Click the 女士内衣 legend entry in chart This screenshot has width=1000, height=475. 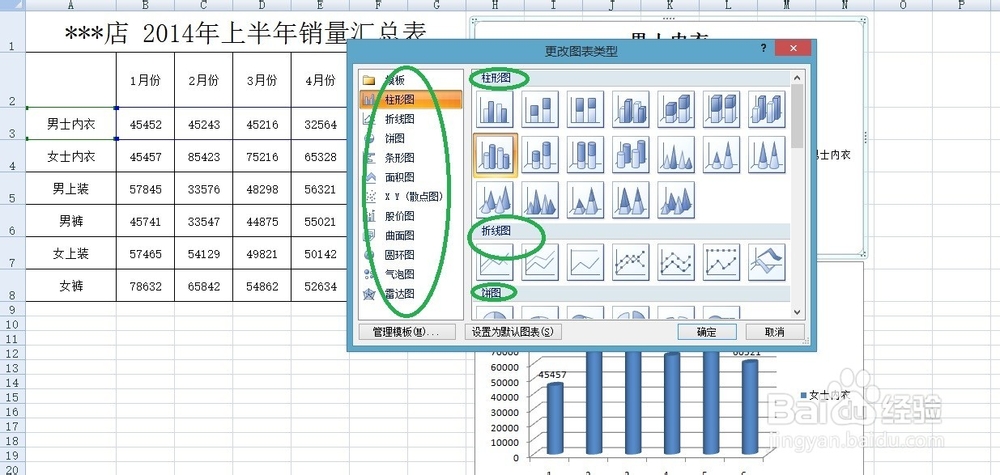pyautogui.click(x=825, y=395)
